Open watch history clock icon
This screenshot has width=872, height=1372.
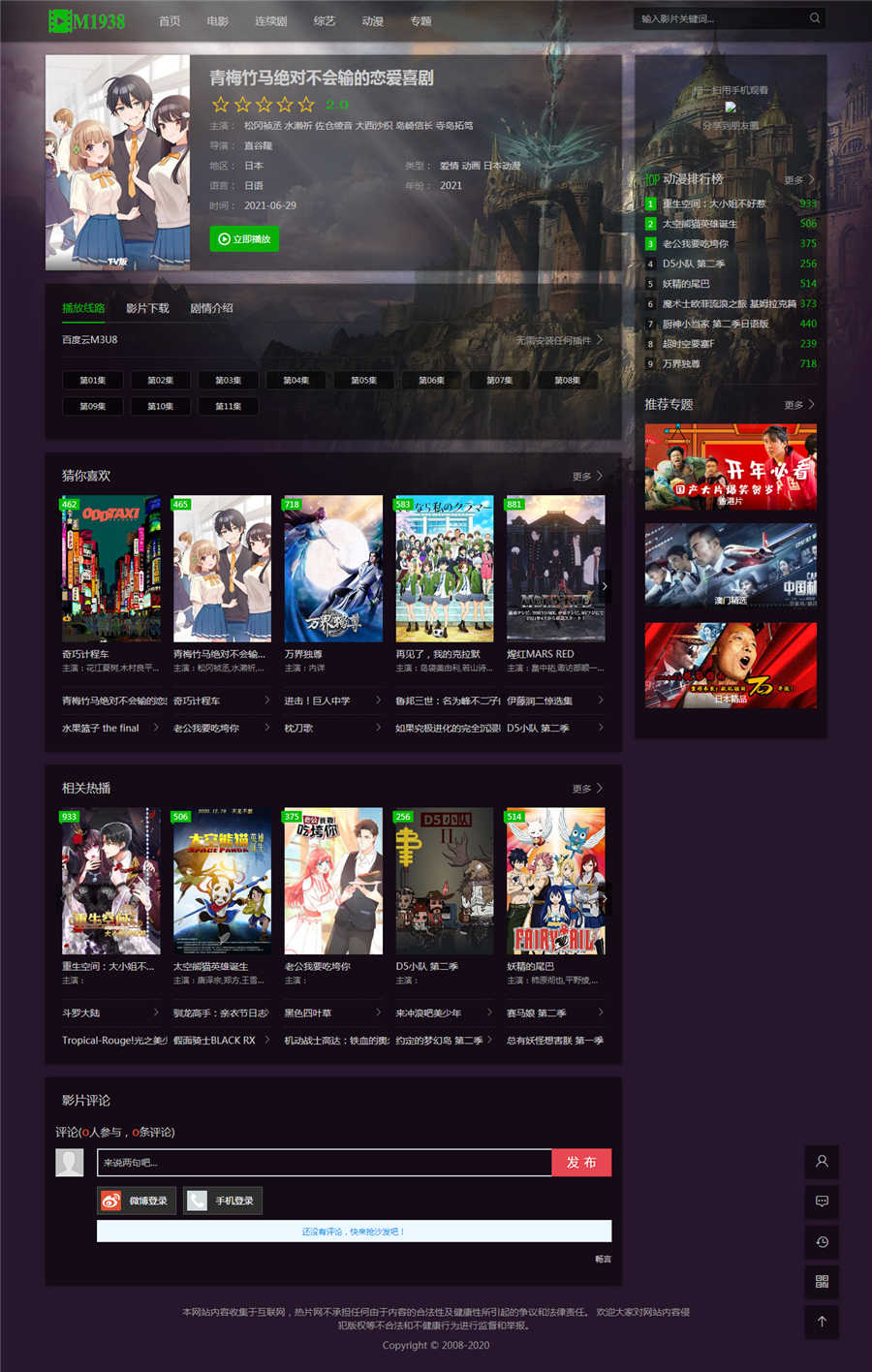(x=822, y=1242)
